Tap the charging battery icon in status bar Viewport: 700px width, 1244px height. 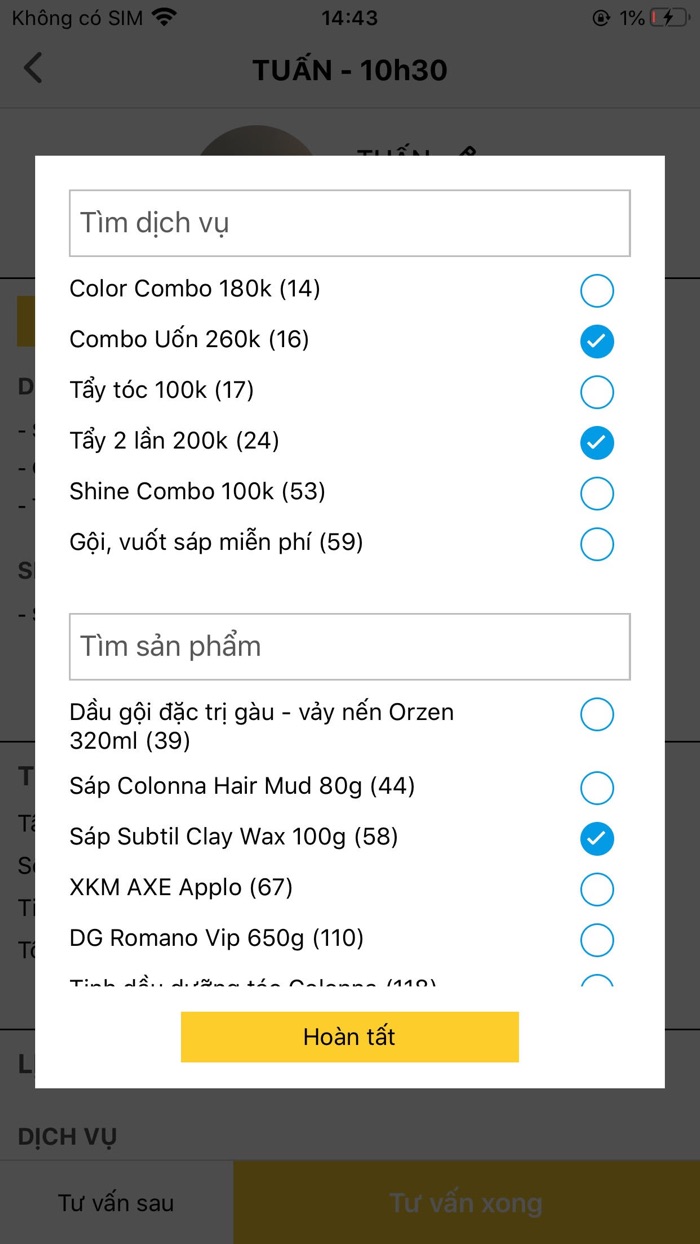672,16
